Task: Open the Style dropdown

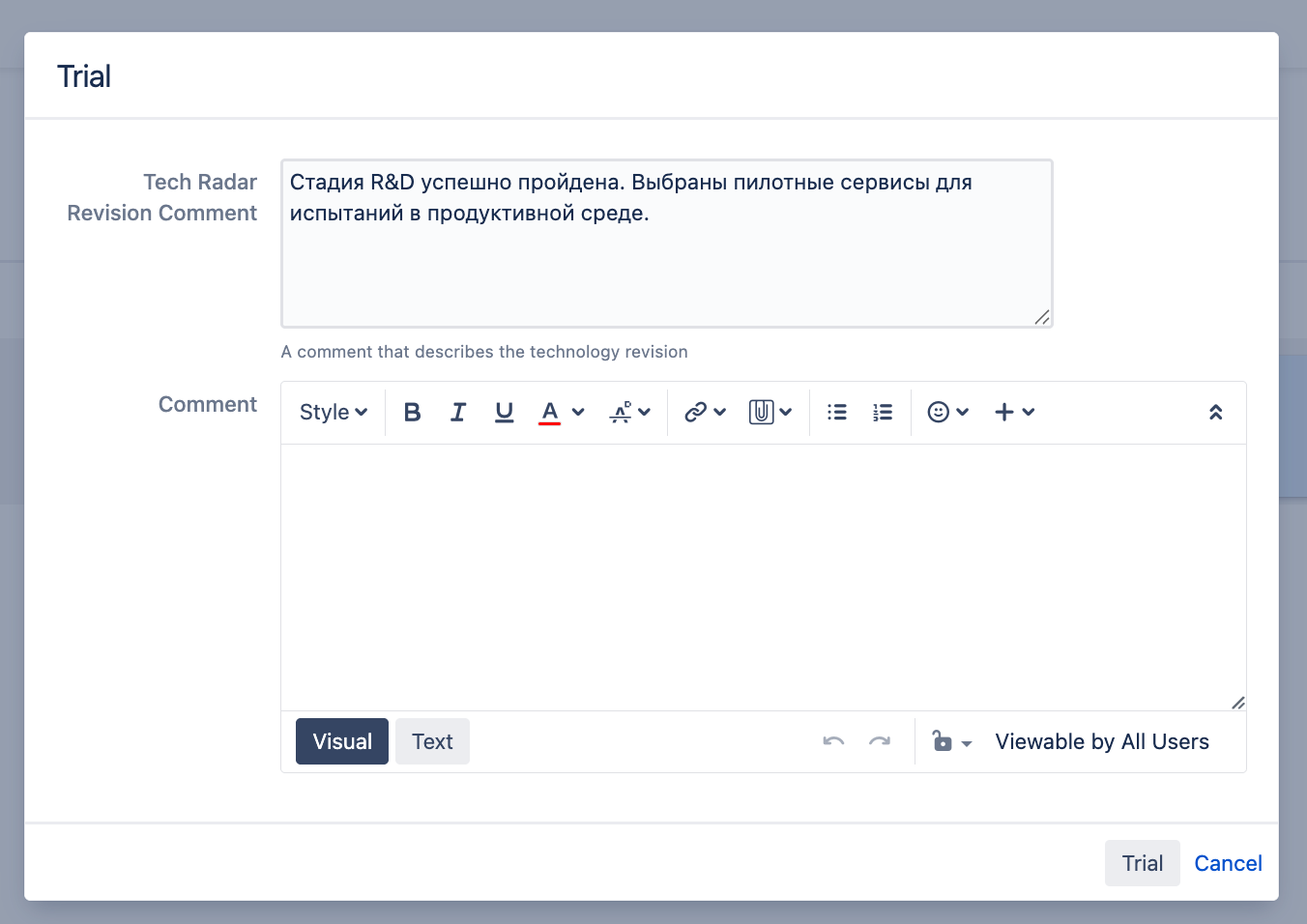Action: [334, 413]
